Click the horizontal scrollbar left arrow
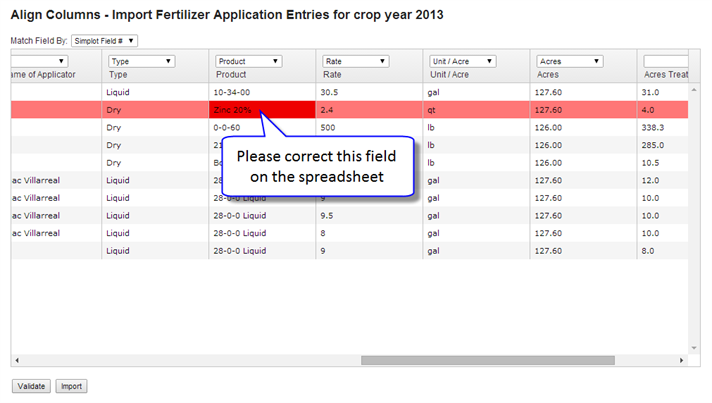Image resolution: width=712 pixels, height=403 pixels. click(17, 360)
